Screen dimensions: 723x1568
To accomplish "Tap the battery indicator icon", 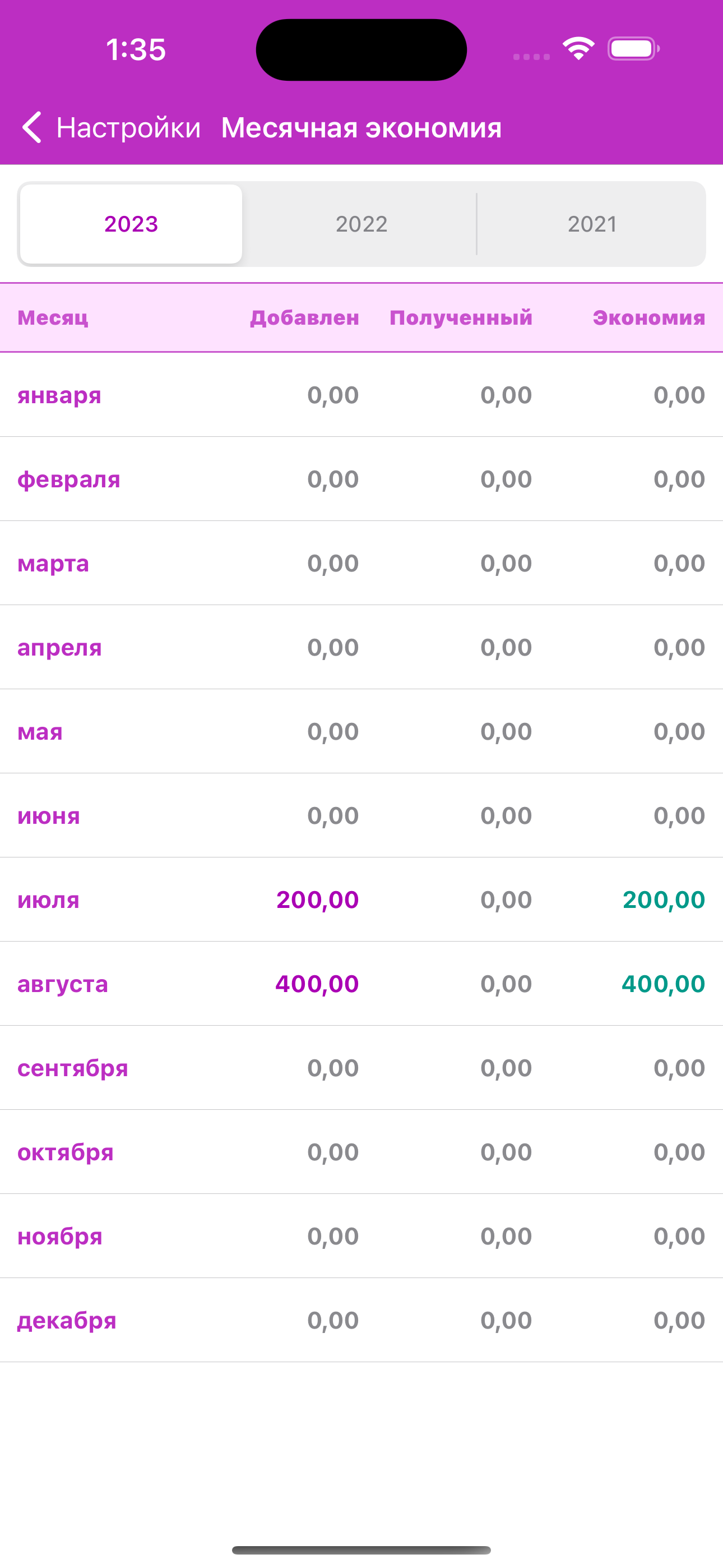I will (633, 49).
